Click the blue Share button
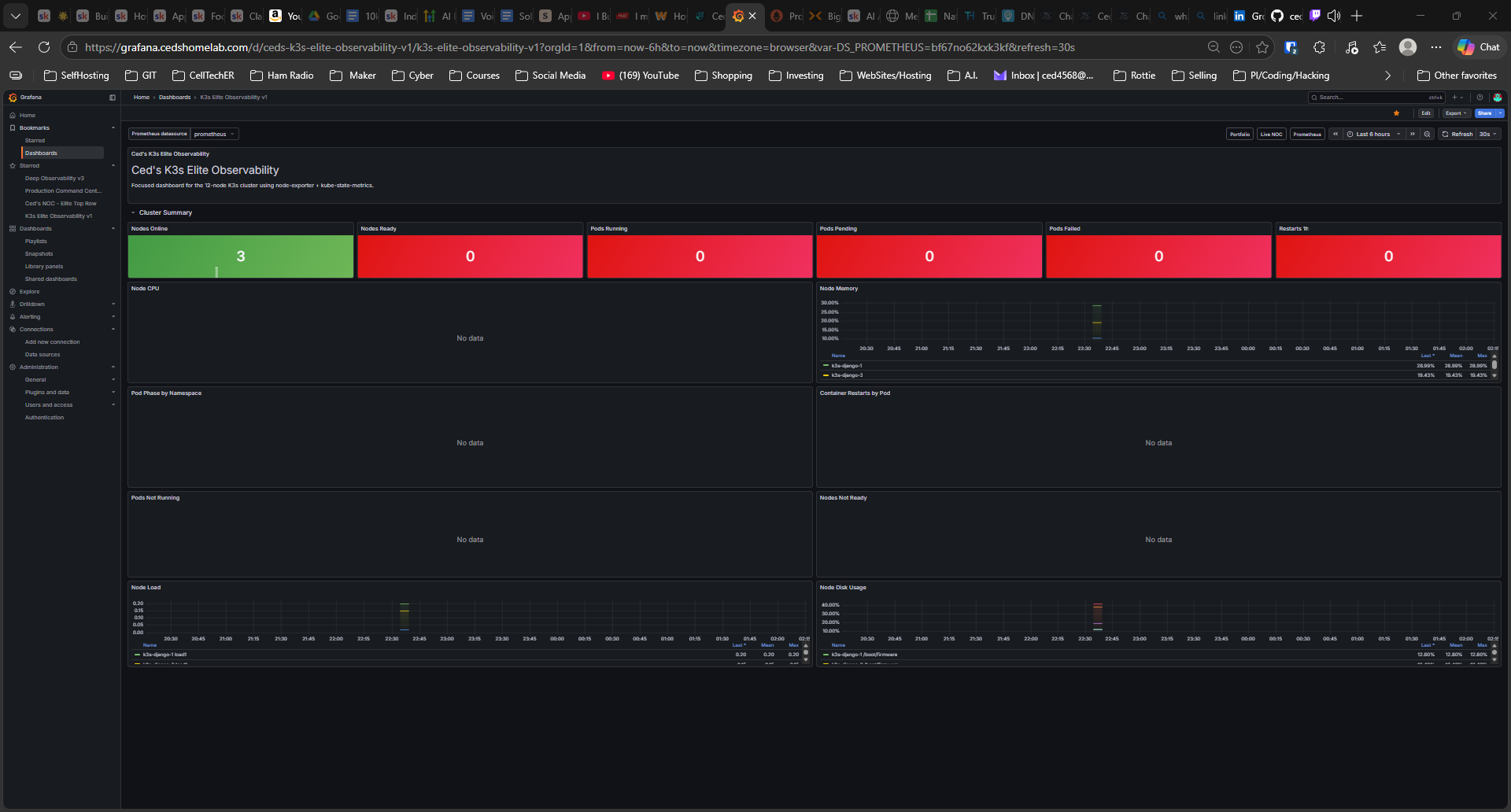 [x=1485, y=113]
